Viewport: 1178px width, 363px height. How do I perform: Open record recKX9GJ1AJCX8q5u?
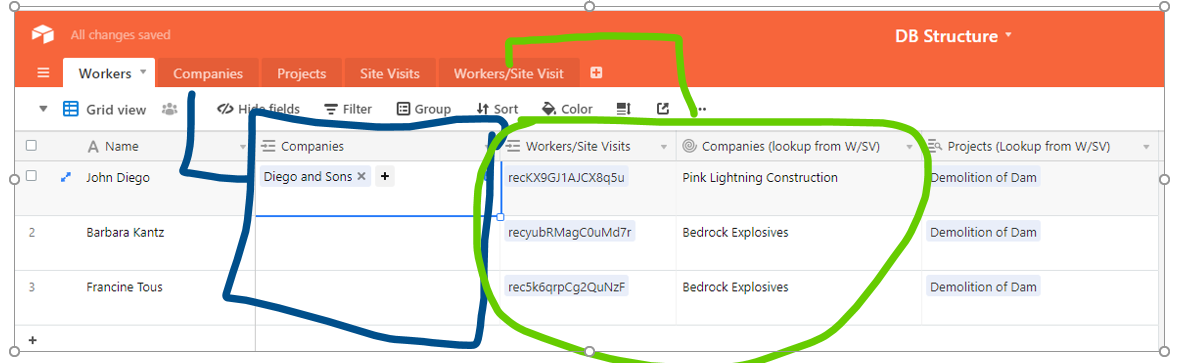click(566, 177)
